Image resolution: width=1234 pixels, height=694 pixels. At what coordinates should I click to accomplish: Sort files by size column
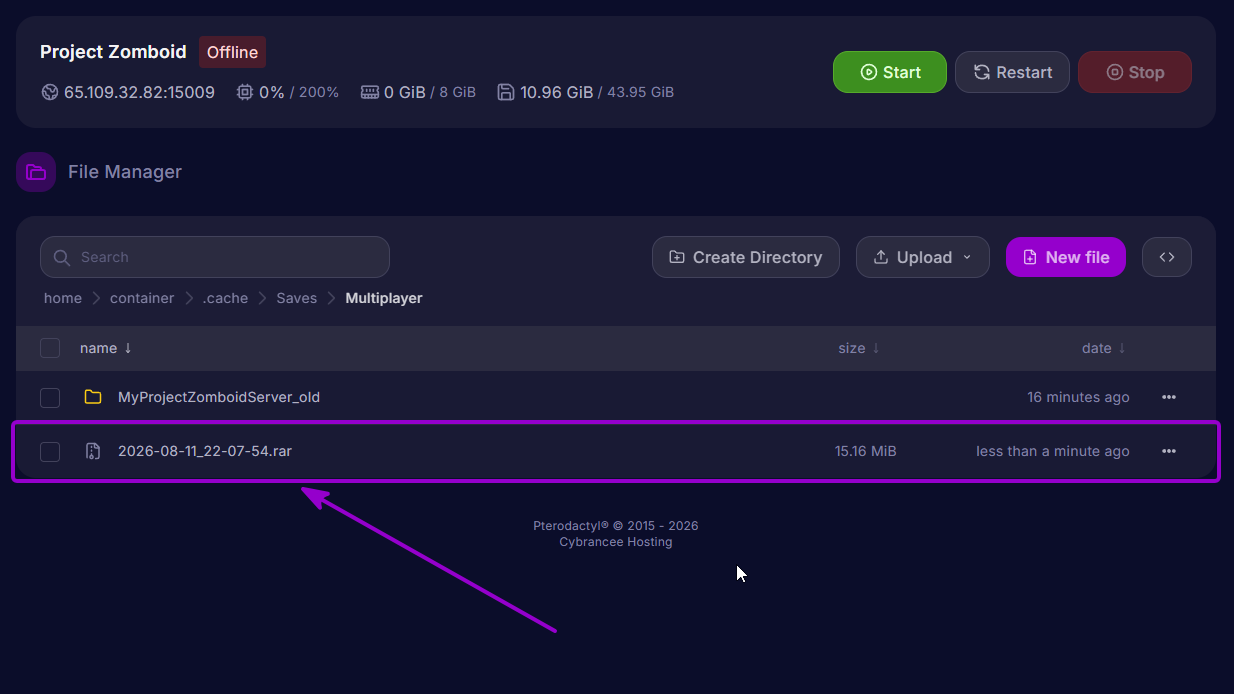[x=859, y=348]
